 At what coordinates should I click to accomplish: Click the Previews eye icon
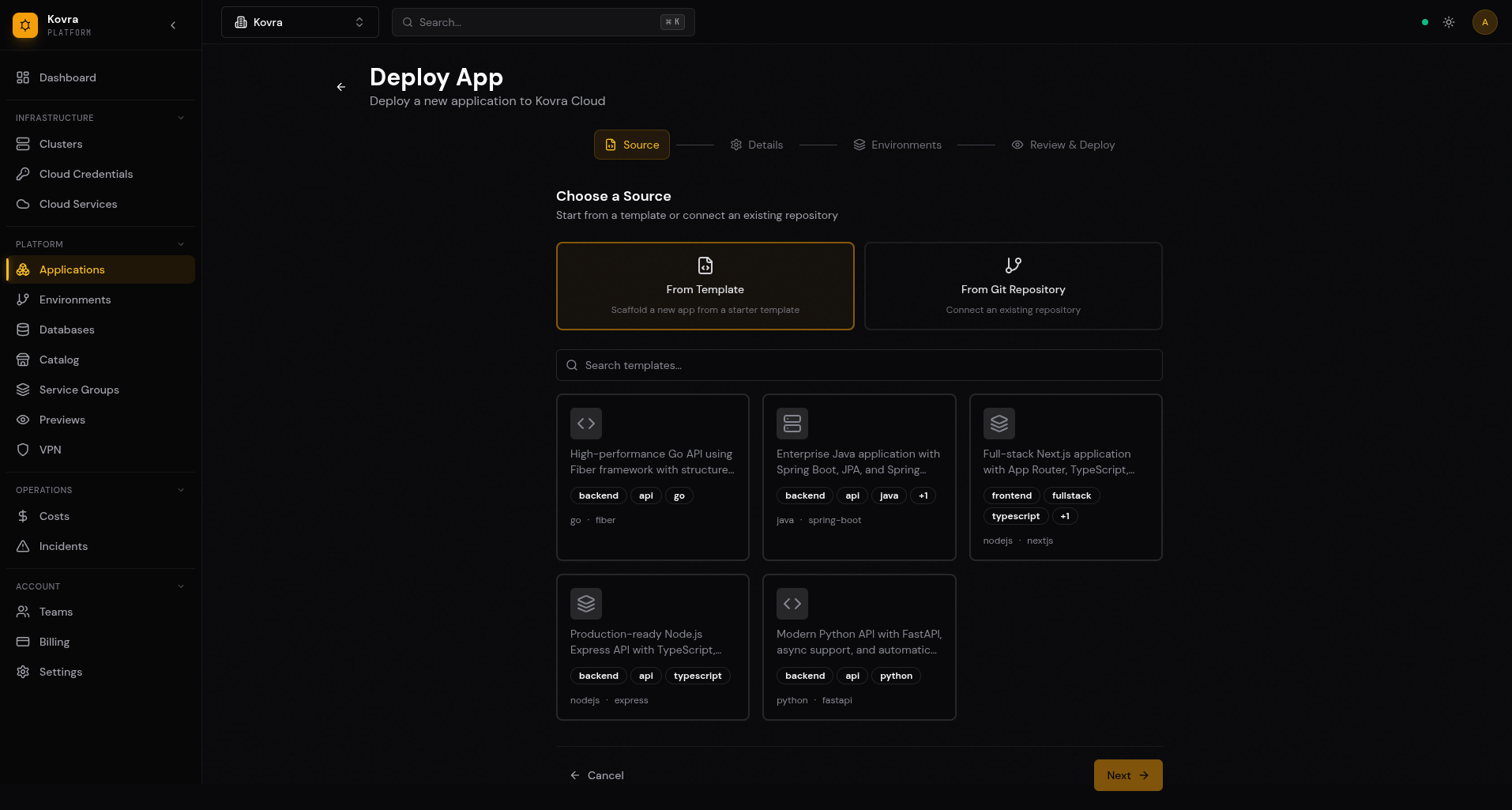coord(23,420)
